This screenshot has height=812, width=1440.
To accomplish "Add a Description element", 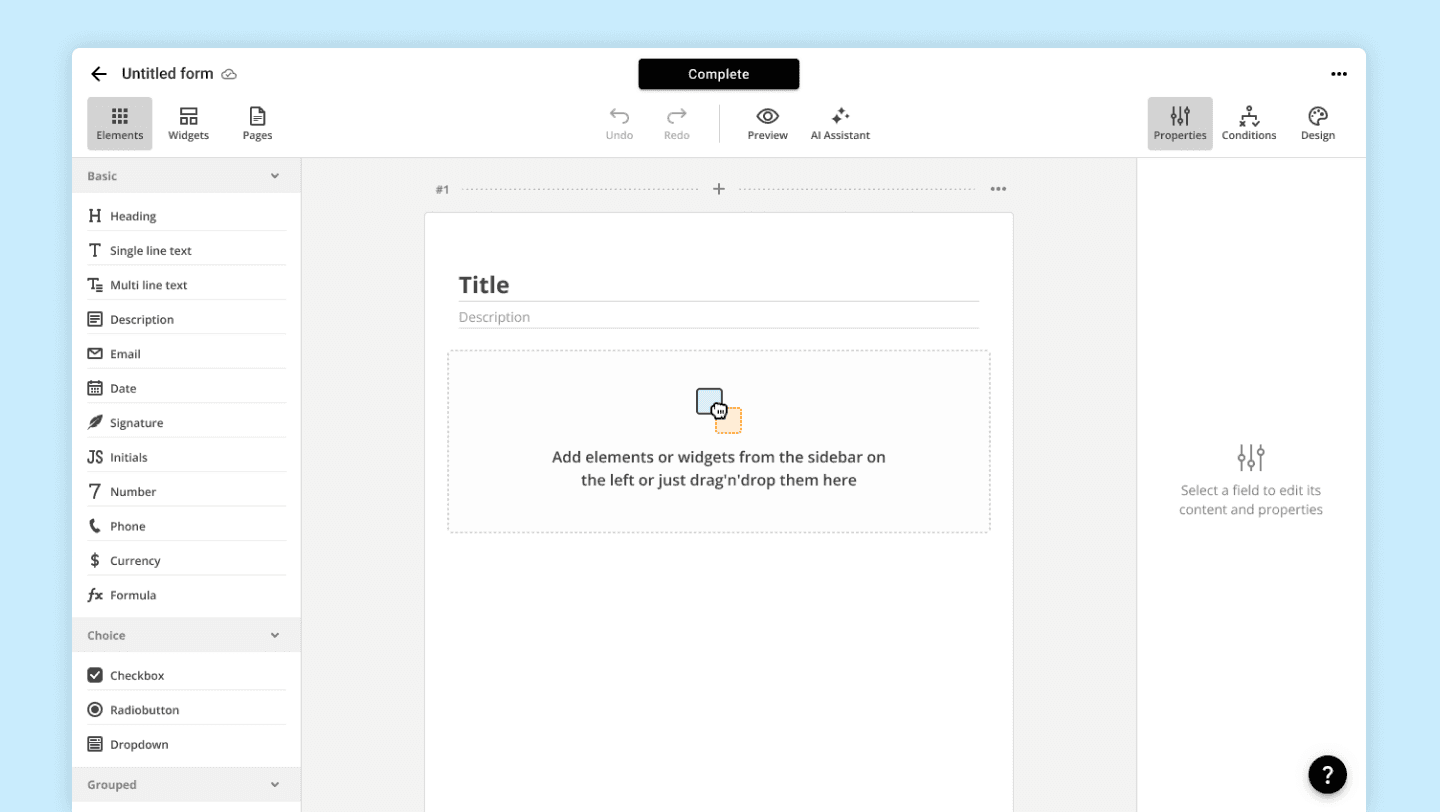I will click(186, 319).
